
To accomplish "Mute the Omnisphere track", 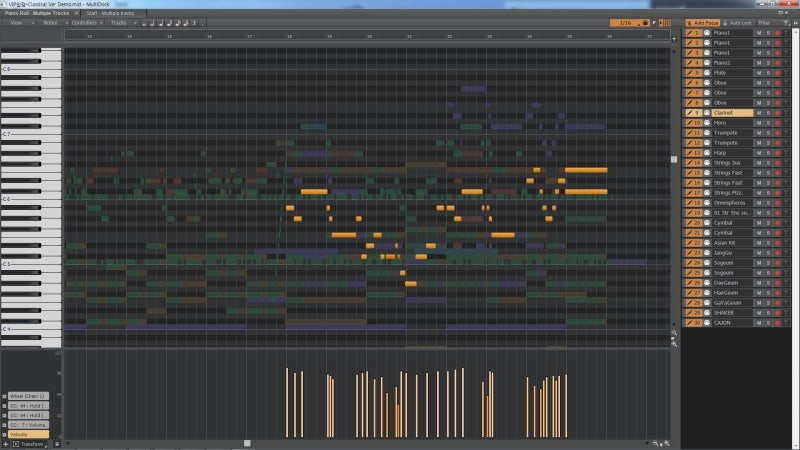I will click(x=759, y=203).
